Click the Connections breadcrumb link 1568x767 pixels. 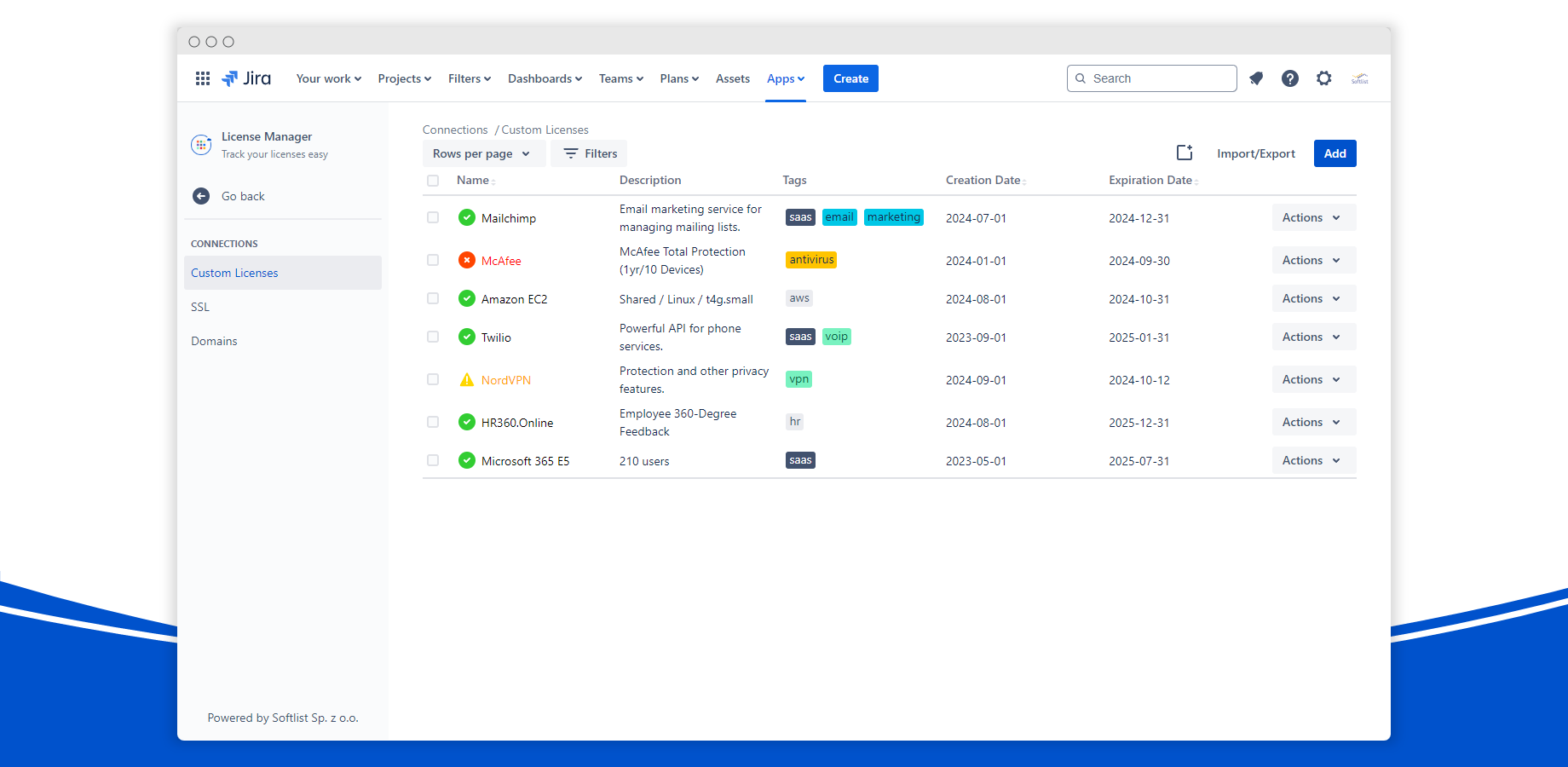click(455, 130)
